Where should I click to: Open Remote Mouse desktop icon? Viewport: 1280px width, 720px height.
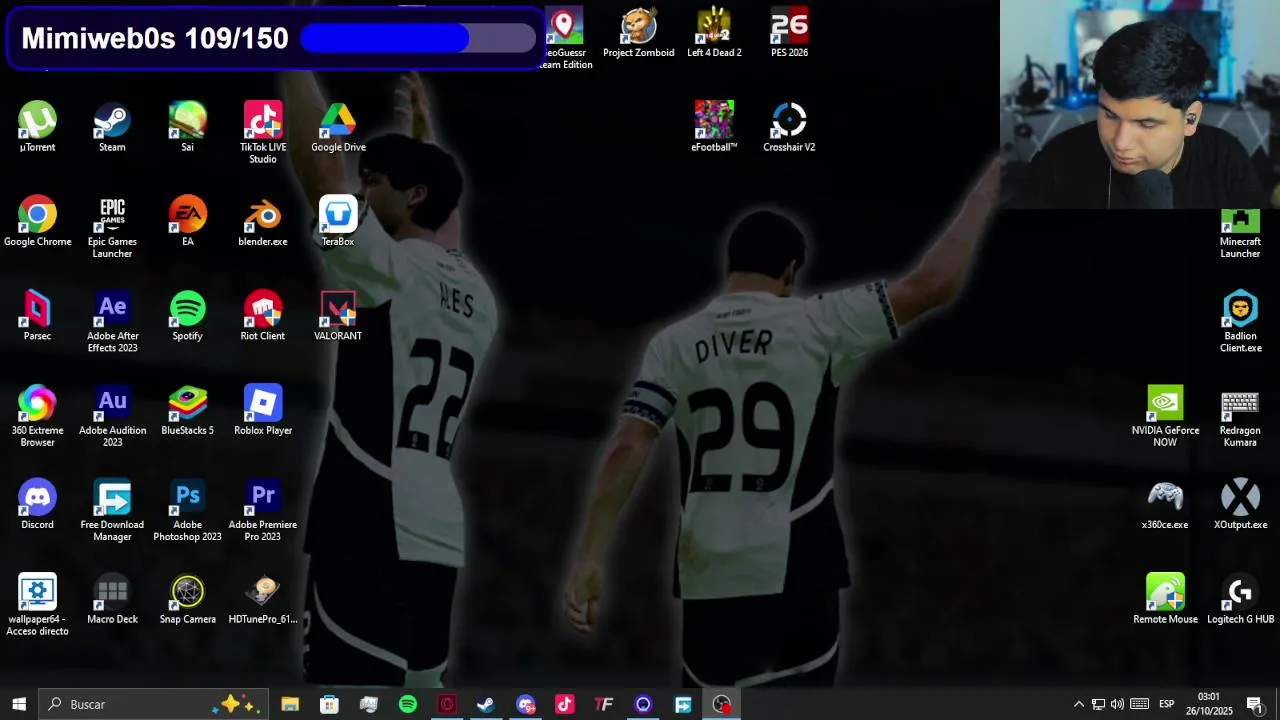click(x=1165, y=599)
